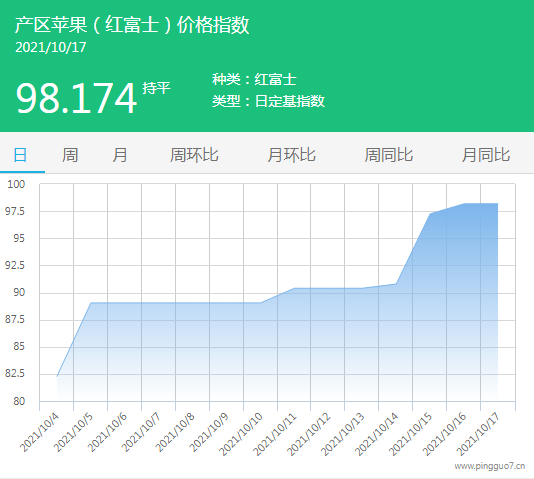Switch to the 周 weekly tab
Image resolution: width=534 pixels, height=479 pixels.
click(x=70, y=155)
